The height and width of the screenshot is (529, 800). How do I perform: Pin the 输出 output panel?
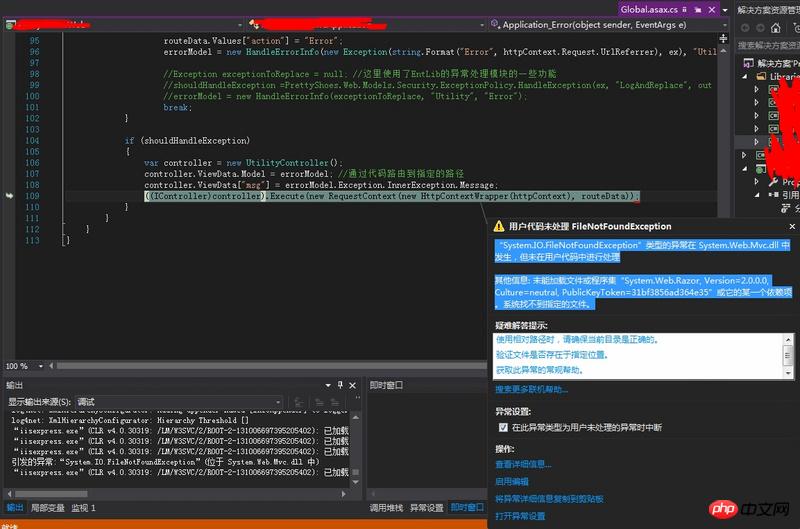[340, 385]
